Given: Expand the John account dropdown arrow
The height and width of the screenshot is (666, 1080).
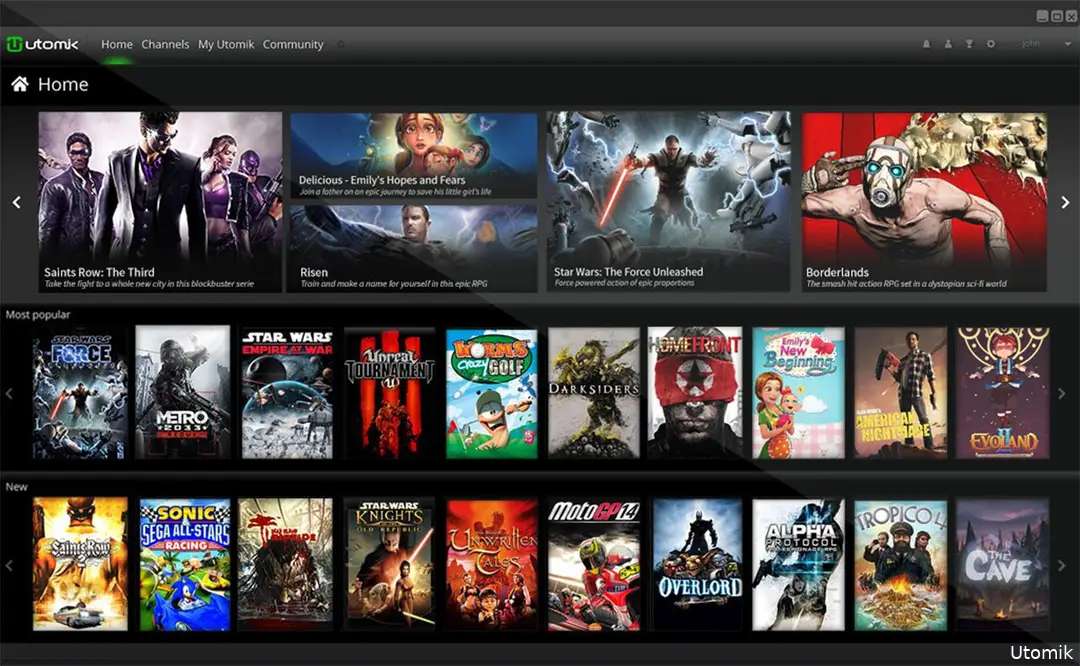Looking at the screenshot, I should [1068, 44].
